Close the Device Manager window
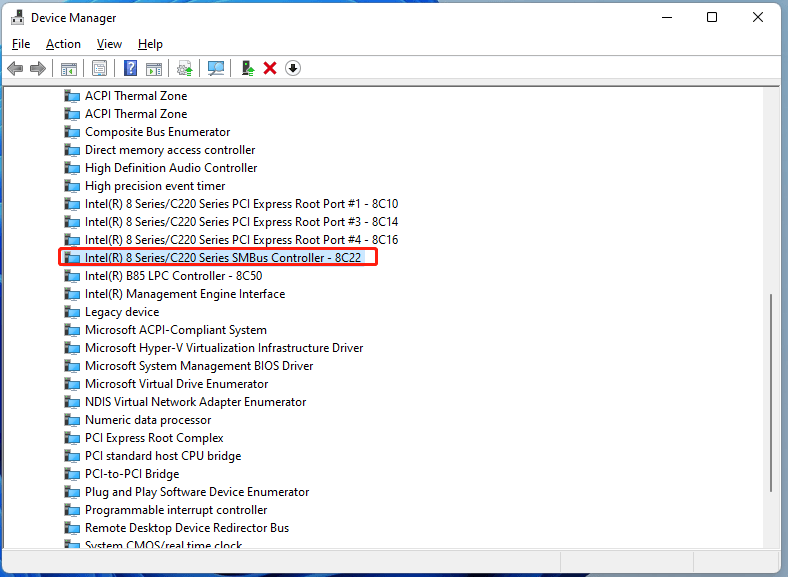Image resolution: width=788 pixels, height=577 pixels. tap(758, 18)
